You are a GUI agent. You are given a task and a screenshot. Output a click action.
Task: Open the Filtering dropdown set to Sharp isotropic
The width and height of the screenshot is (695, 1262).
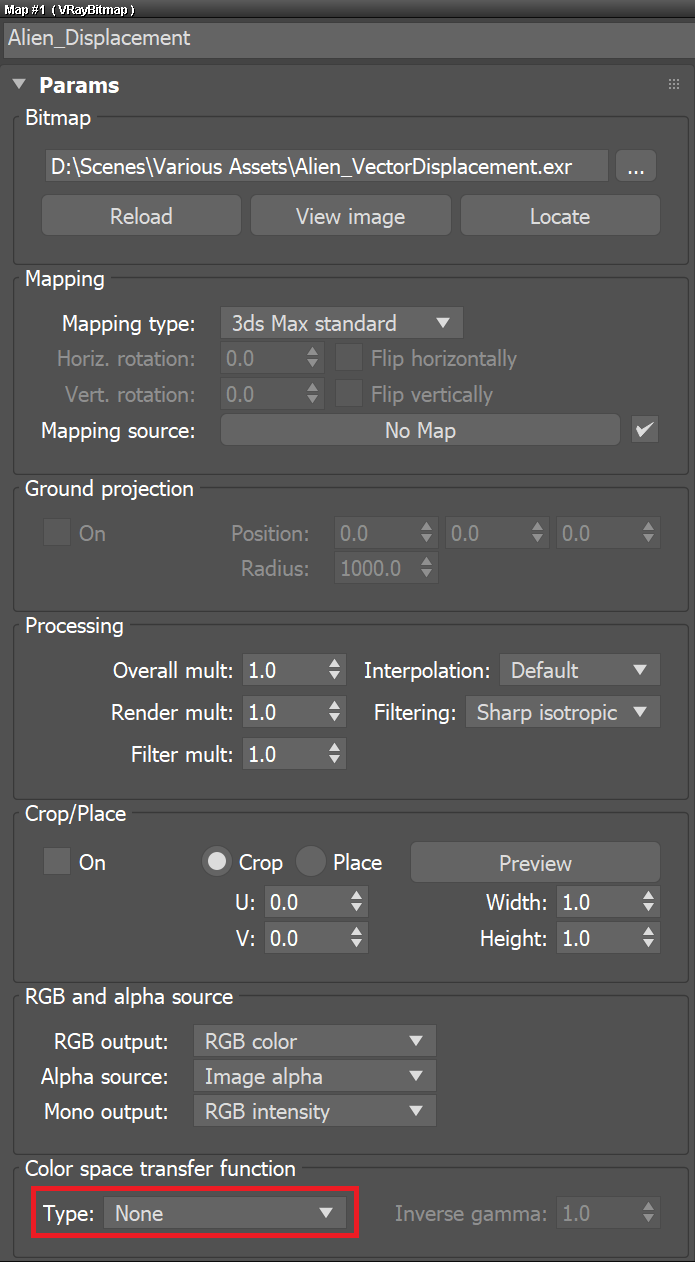point(562,712)
